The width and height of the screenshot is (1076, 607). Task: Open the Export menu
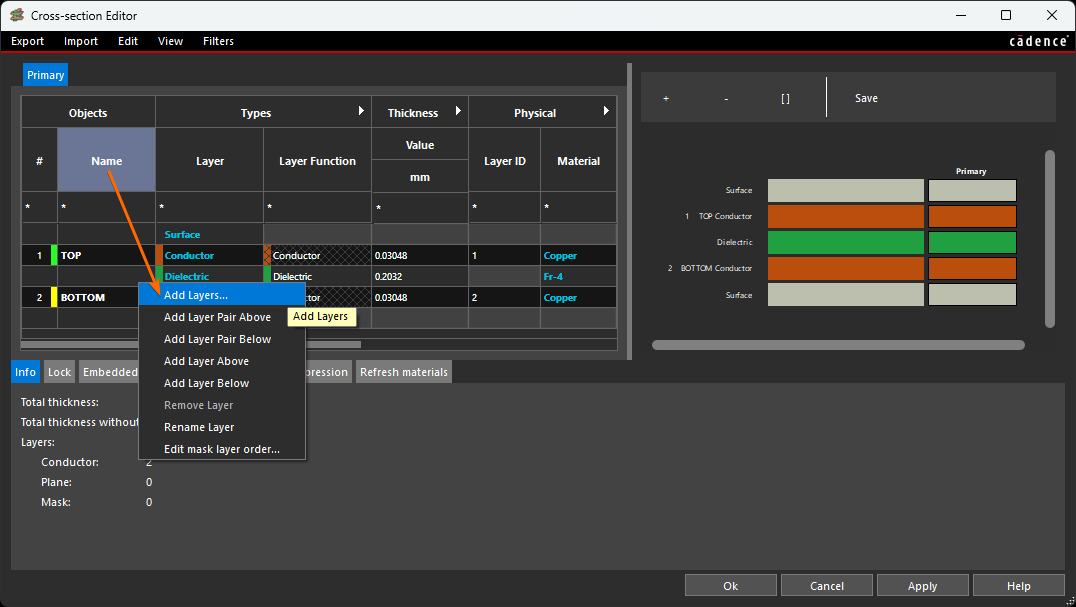pos(28,41)
